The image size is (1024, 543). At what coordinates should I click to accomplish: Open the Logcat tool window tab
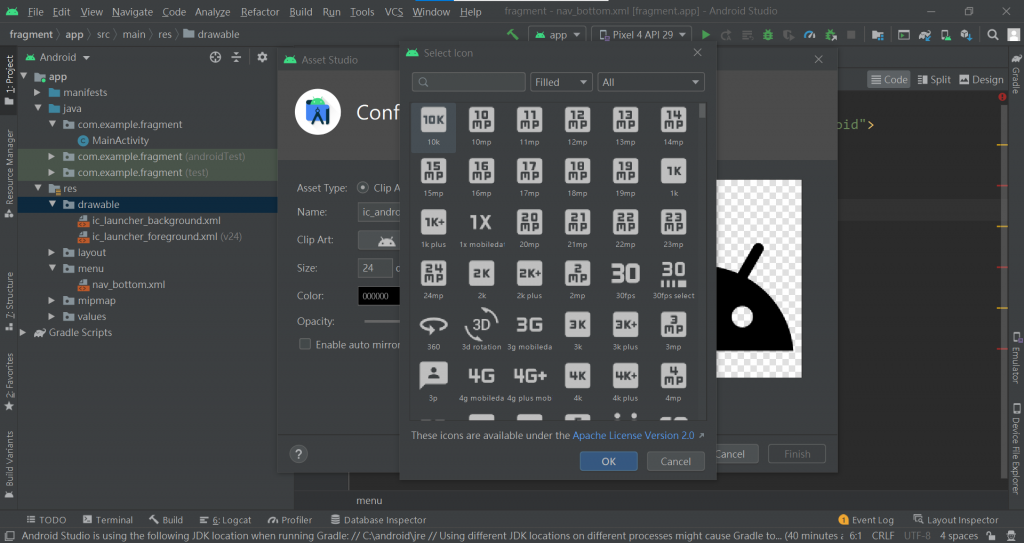click(x=225, y=519)
